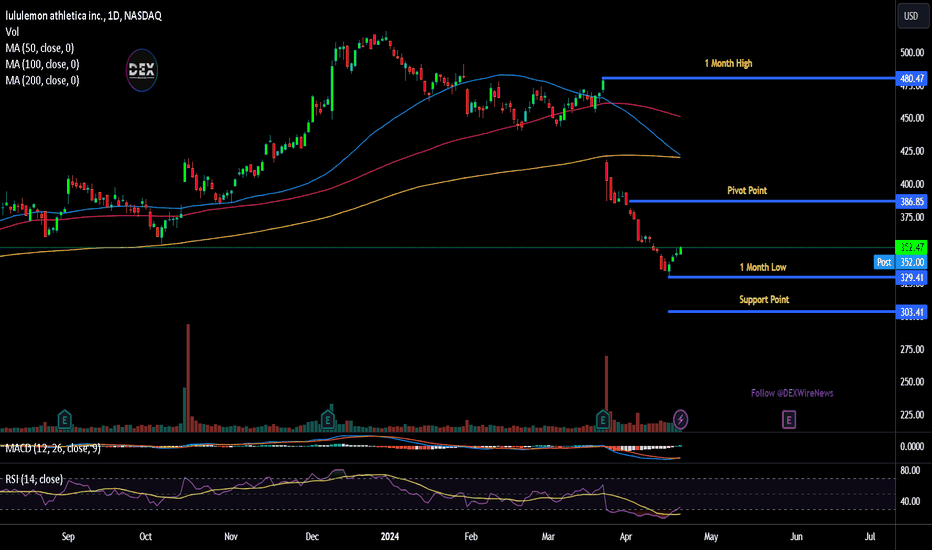Click the 450.00 price scale value

tap(912, 118)
